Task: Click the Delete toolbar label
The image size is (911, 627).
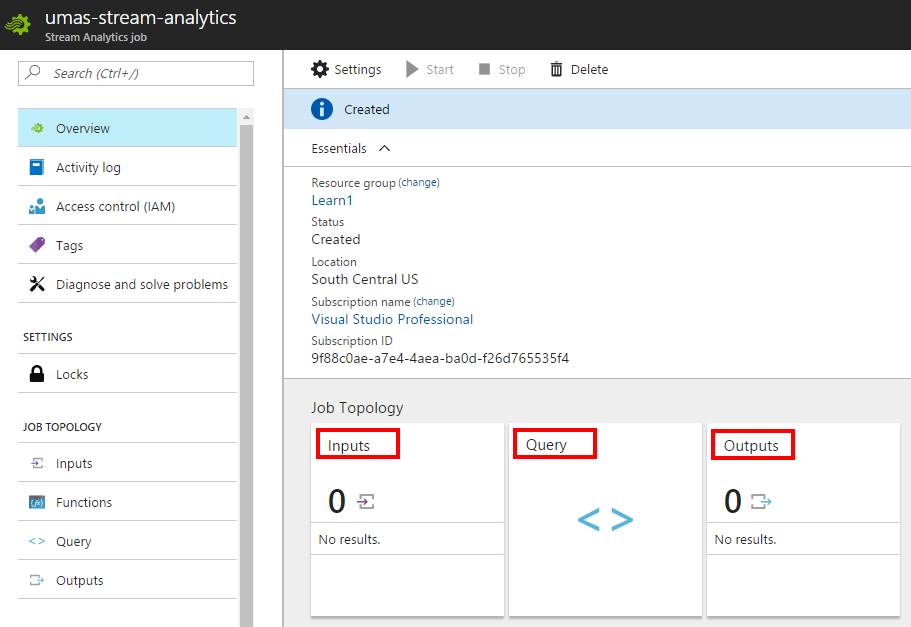Action: [590, 70]
